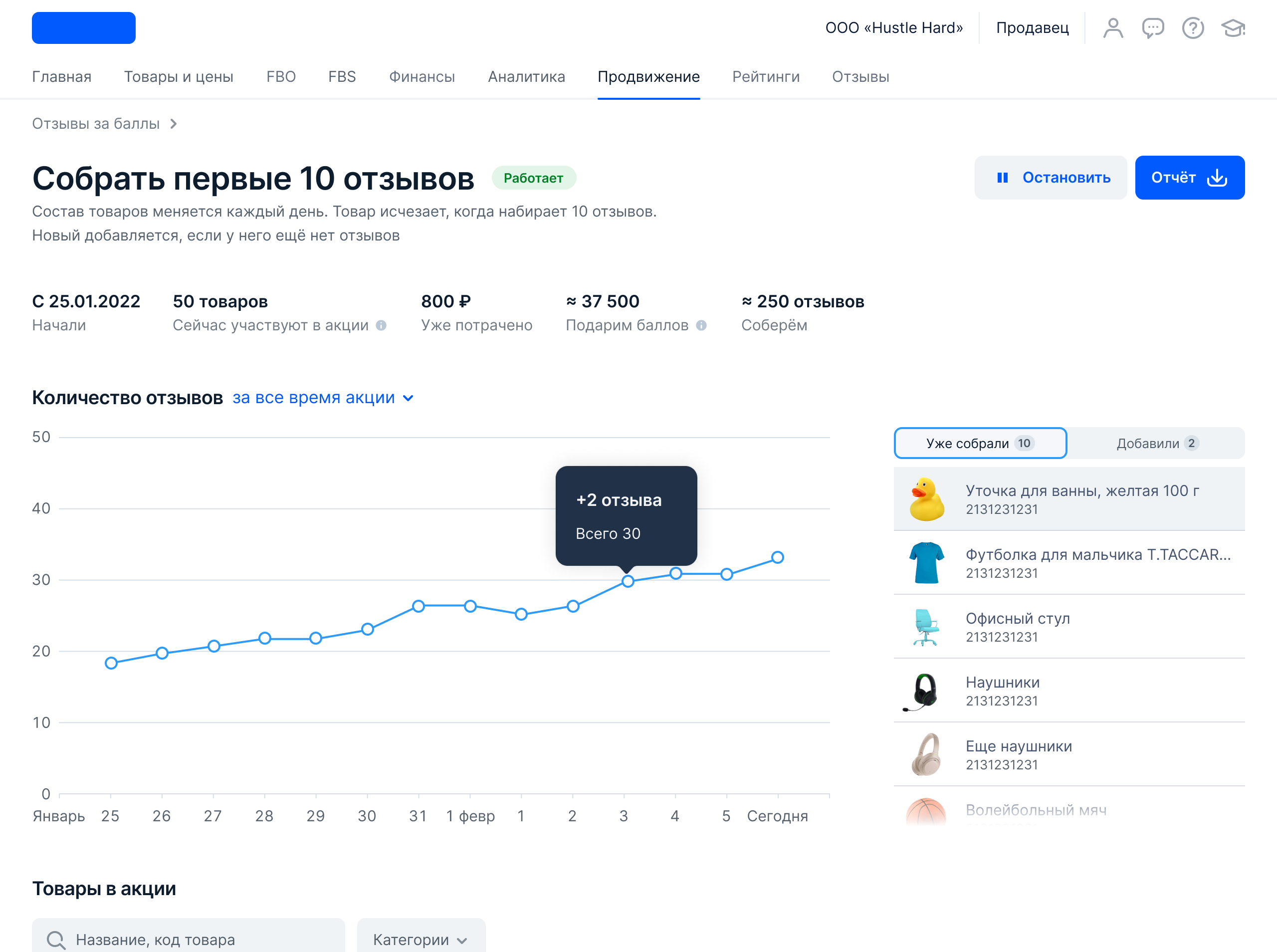Screen dimensions: 1277x952
Task: Open the 'Продавец' role selector
Action: point(1032,27)
